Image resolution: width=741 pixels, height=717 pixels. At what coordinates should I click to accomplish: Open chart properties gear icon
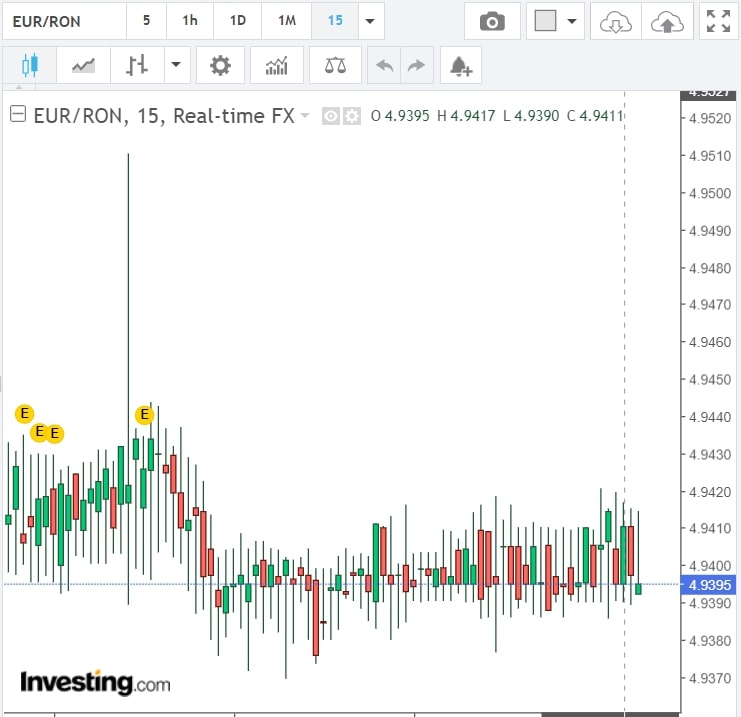point(220,66)
